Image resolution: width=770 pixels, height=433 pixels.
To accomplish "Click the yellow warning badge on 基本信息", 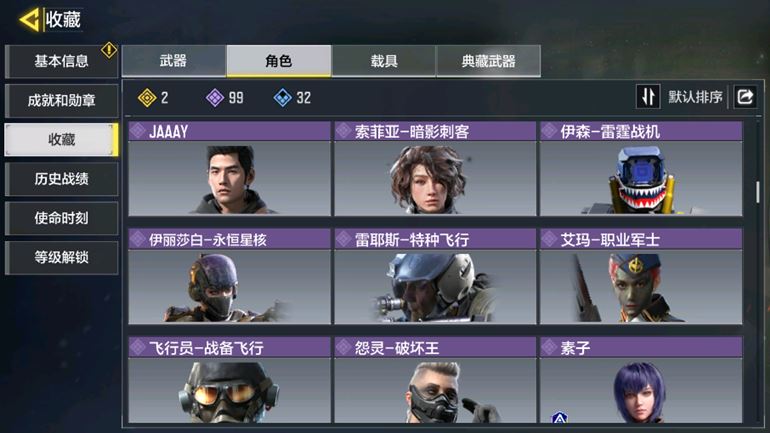I will coord(109,50).
